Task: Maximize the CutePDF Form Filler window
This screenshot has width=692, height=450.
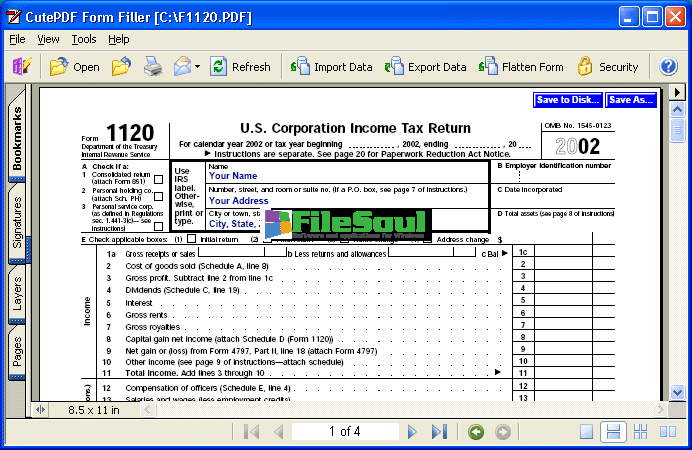Action: (x=652, y=17)
